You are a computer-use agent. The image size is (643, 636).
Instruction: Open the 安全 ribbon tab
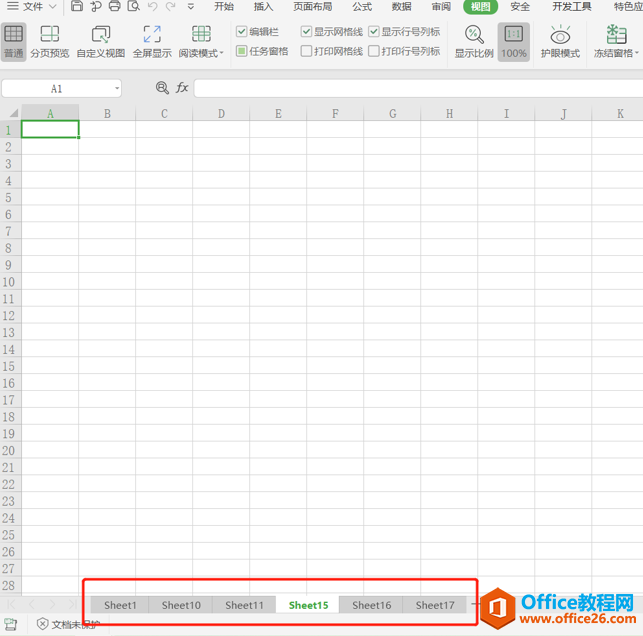[520, 7]
